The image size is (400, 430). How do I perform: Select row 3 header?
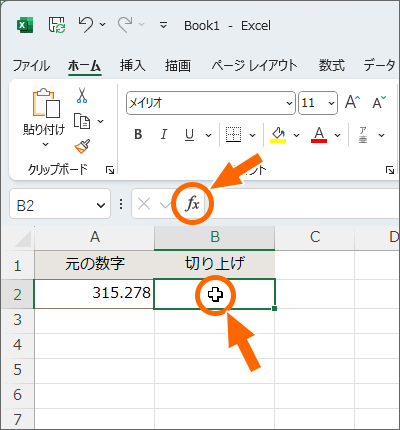(18, 320)
